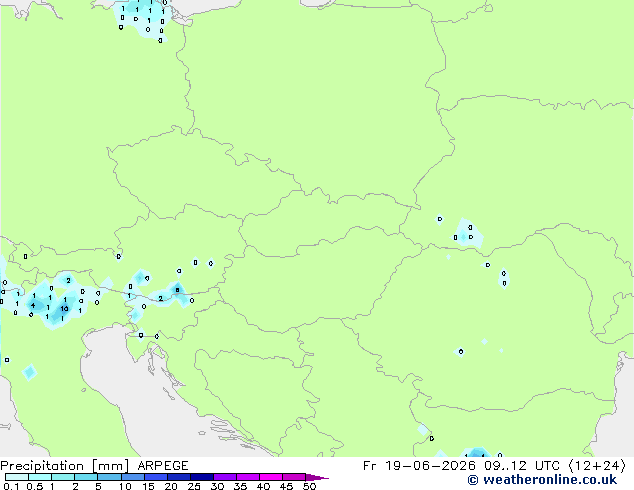Click the '45' legend scale label

point(286,486)
